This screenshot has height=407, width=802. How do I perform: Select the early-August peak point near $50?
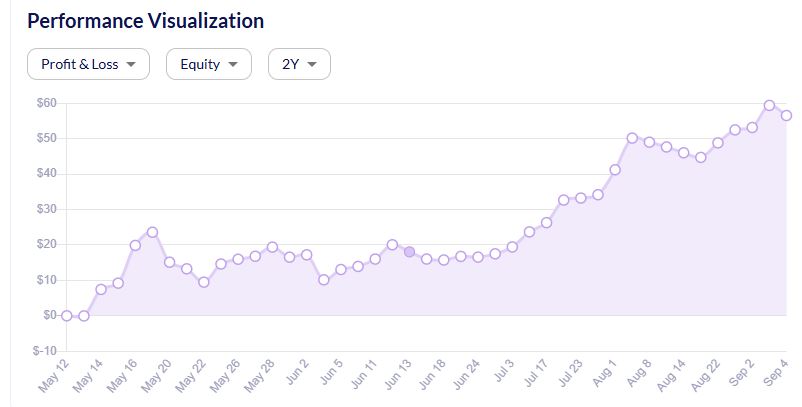632,138
